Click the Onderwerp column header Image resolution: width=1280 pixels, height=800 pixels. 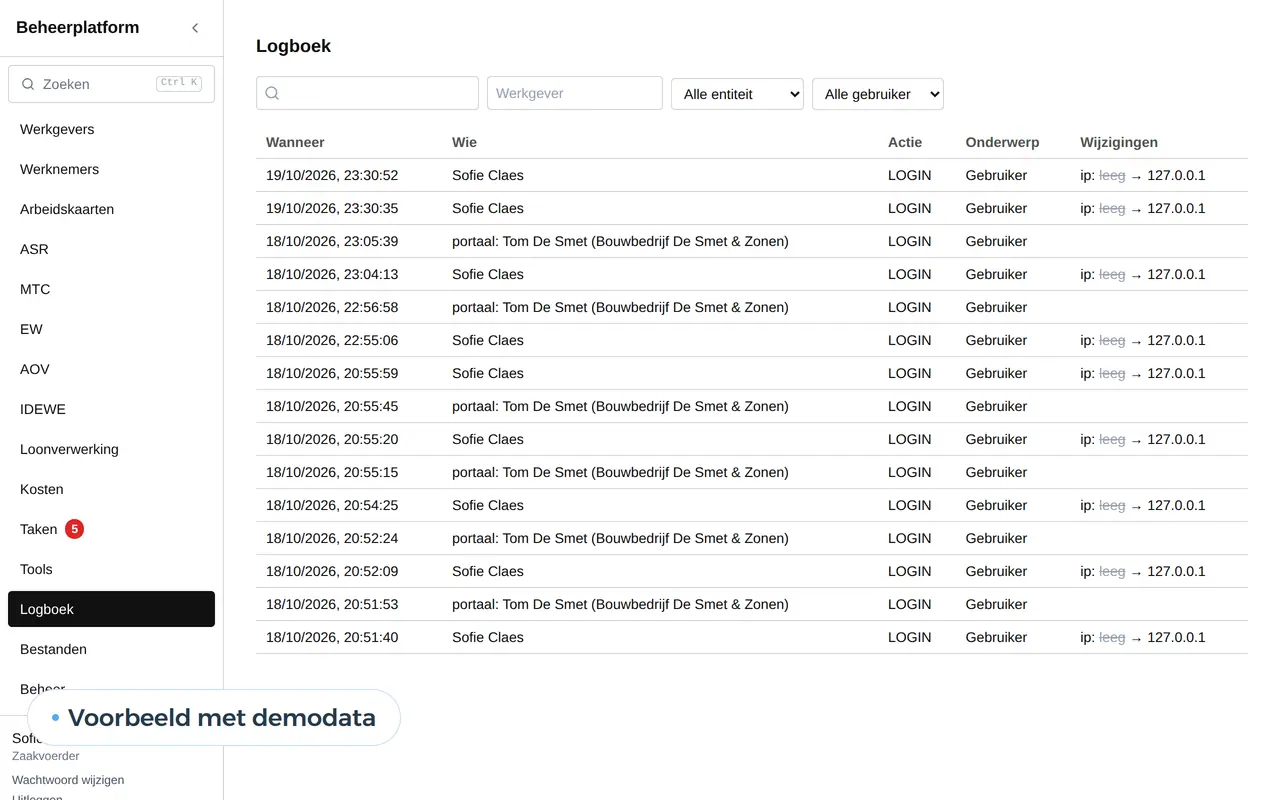1002,142
